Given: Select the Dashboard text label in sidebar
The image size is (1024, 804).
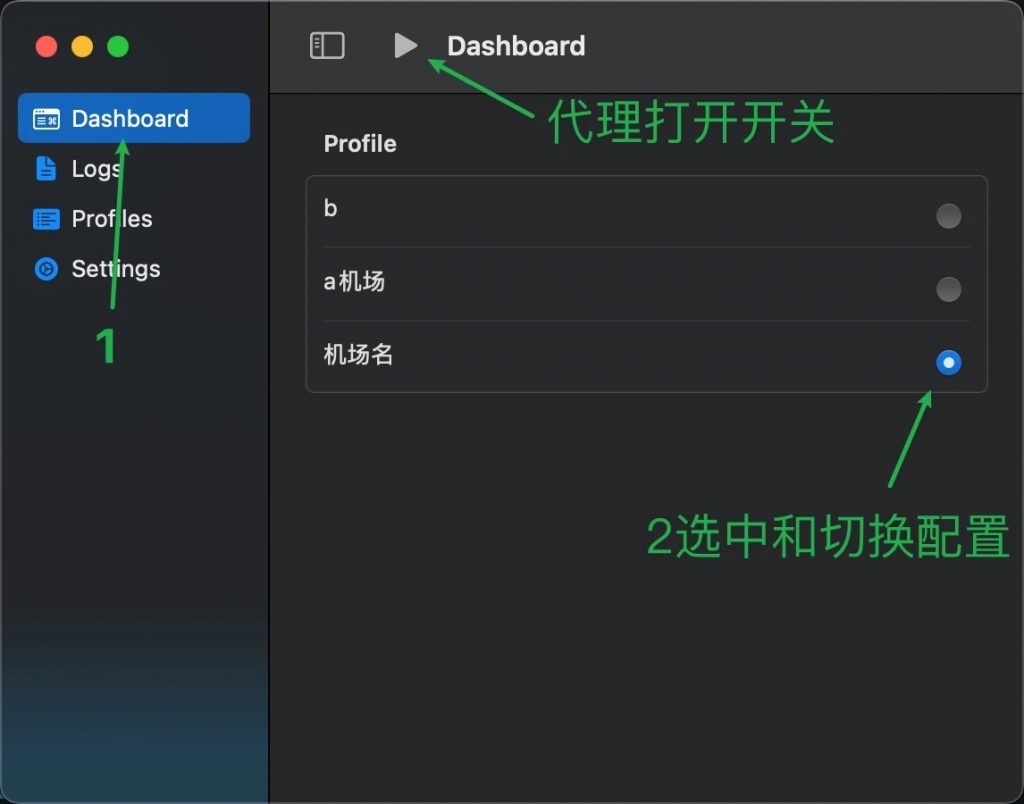Looking at the screenshot, I should click(x=130, y=119).
